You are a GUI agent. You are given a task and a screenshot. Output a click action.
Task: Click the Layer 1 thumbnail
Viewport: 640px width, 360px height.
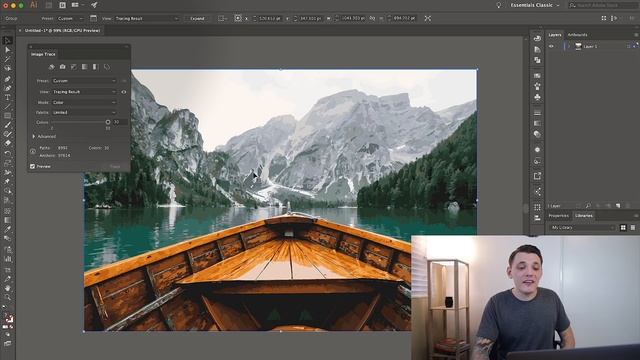pos(578,47)
